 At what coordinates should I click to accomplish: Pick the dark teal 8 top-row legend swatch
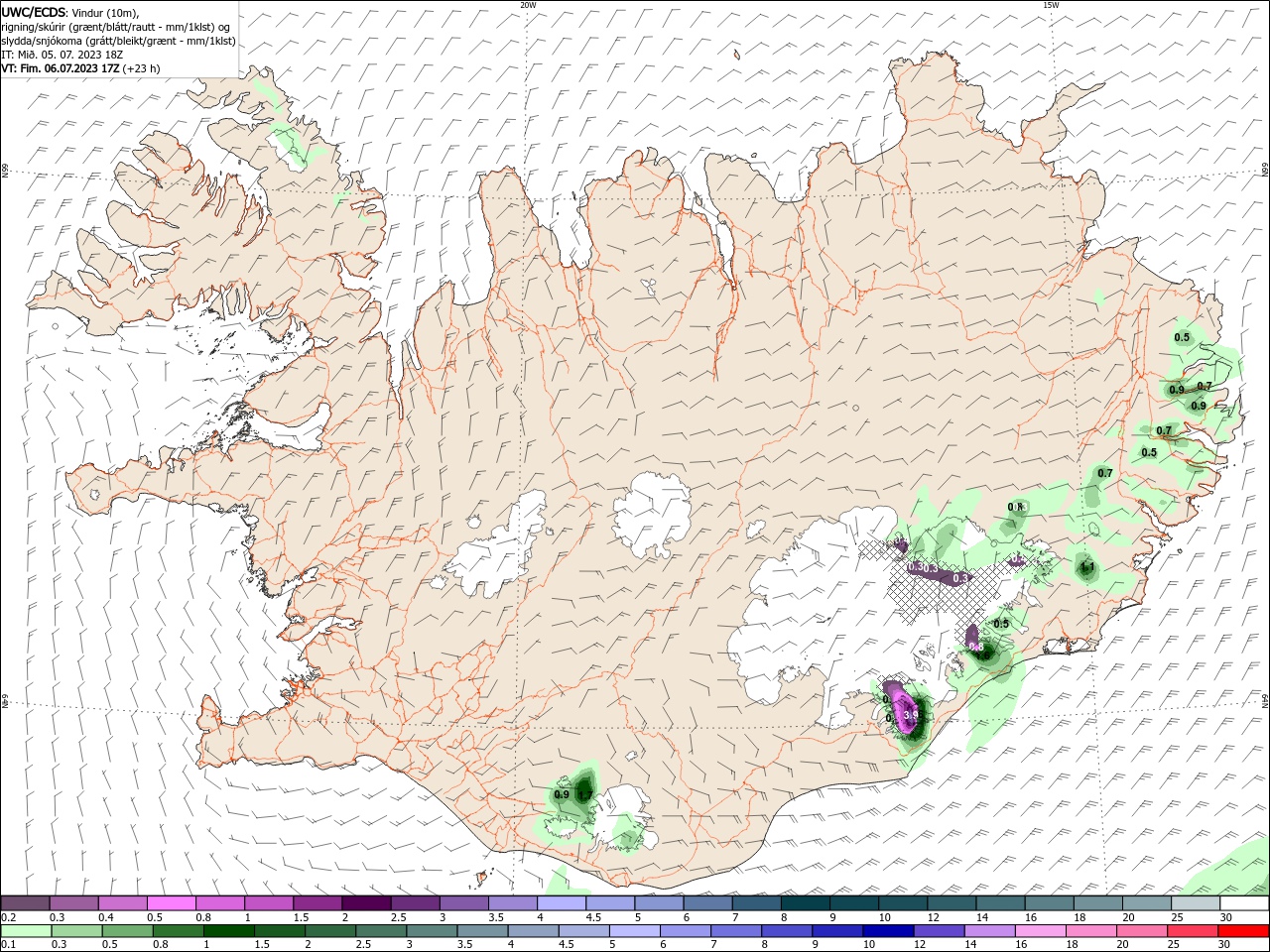coord(805,903)
